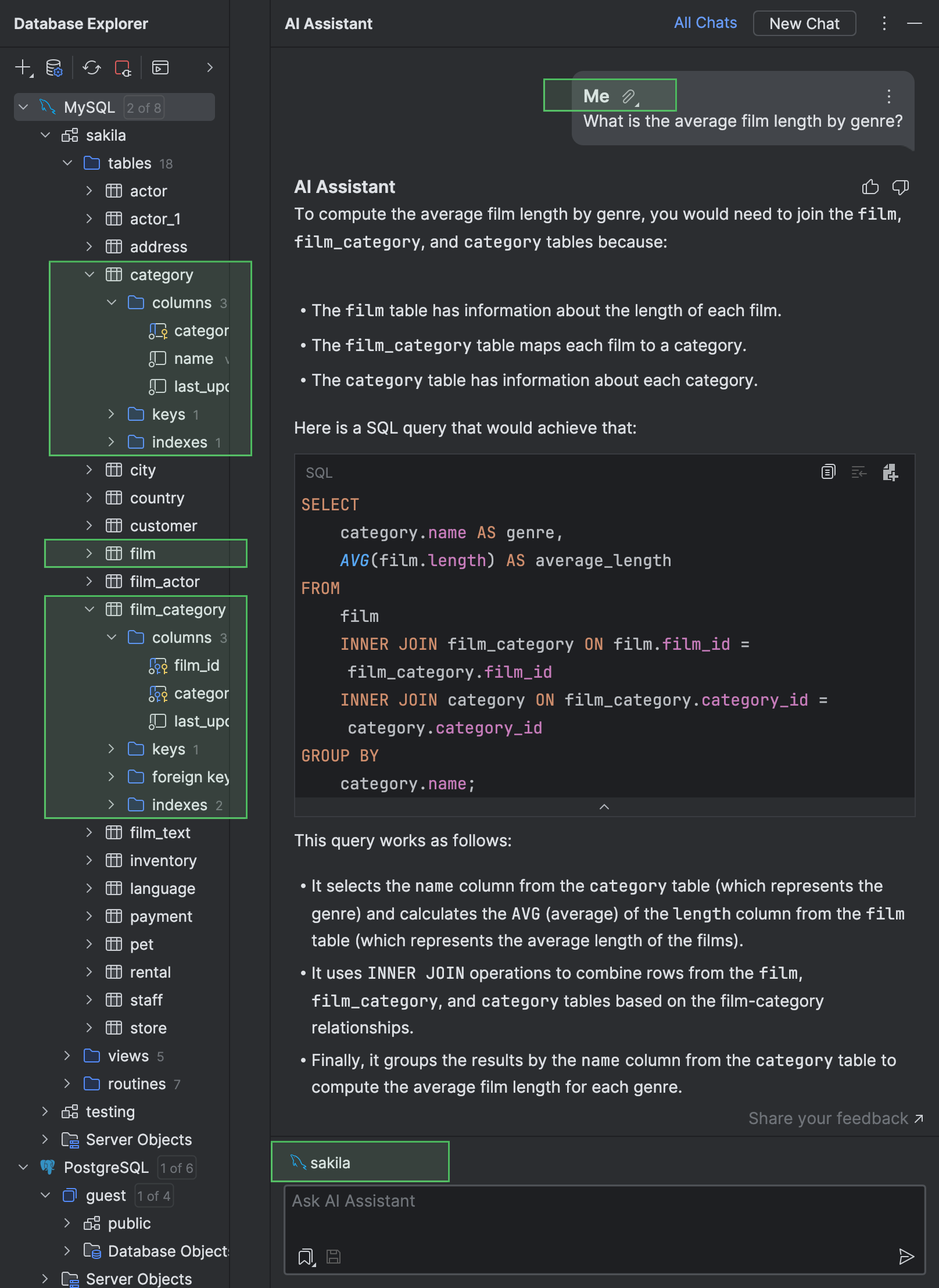Click the New Chat button
The image size is (939, 1288).
(x=804, y=23)
